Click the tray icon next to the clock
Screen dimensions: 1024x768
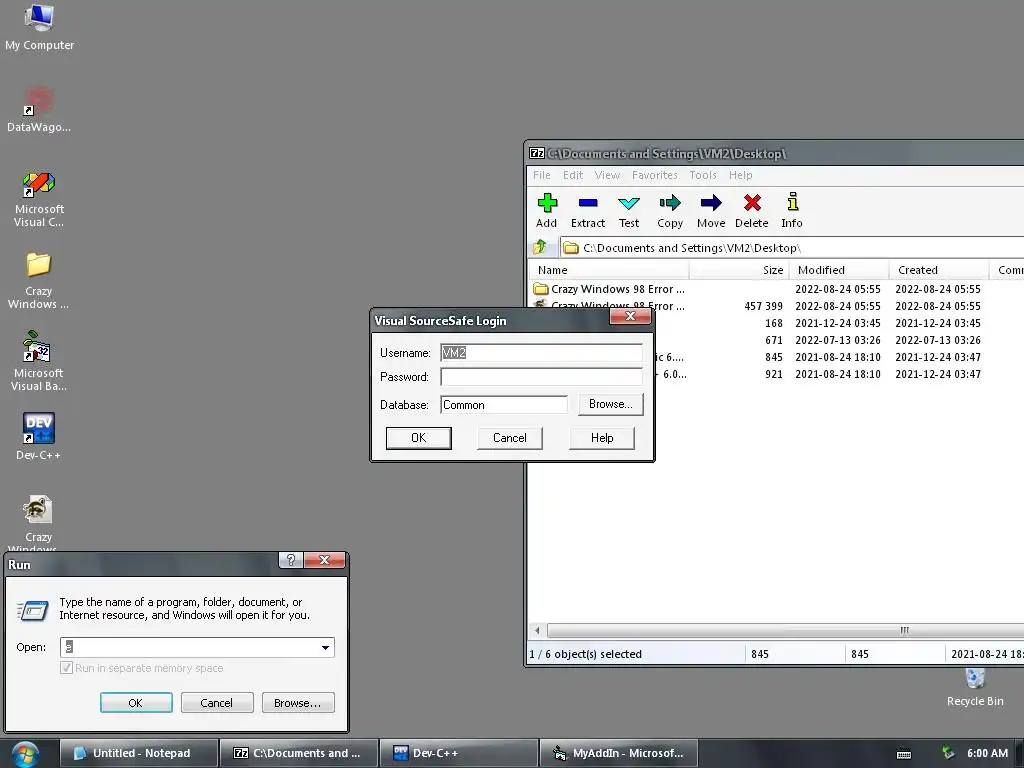click(x=948, y=753)
